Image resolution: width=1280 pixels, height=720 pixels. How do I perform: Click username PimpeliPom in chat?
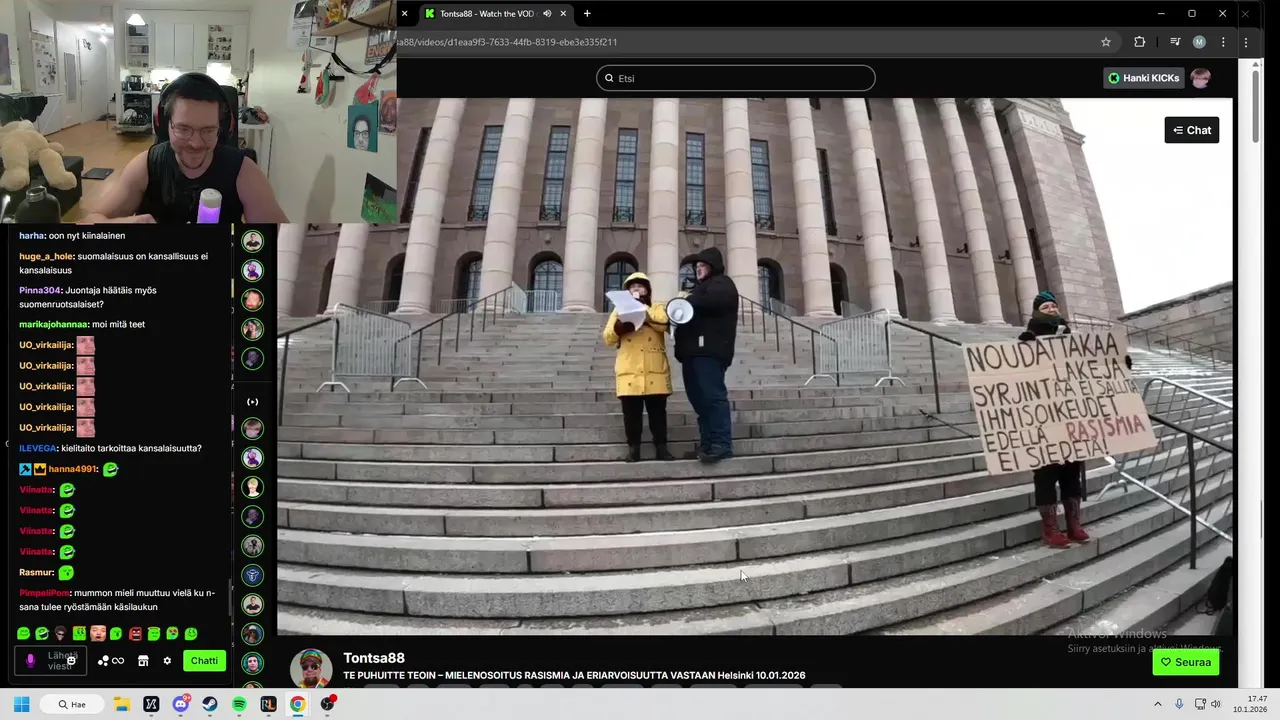pyautogui.click(x=44, y=593)
